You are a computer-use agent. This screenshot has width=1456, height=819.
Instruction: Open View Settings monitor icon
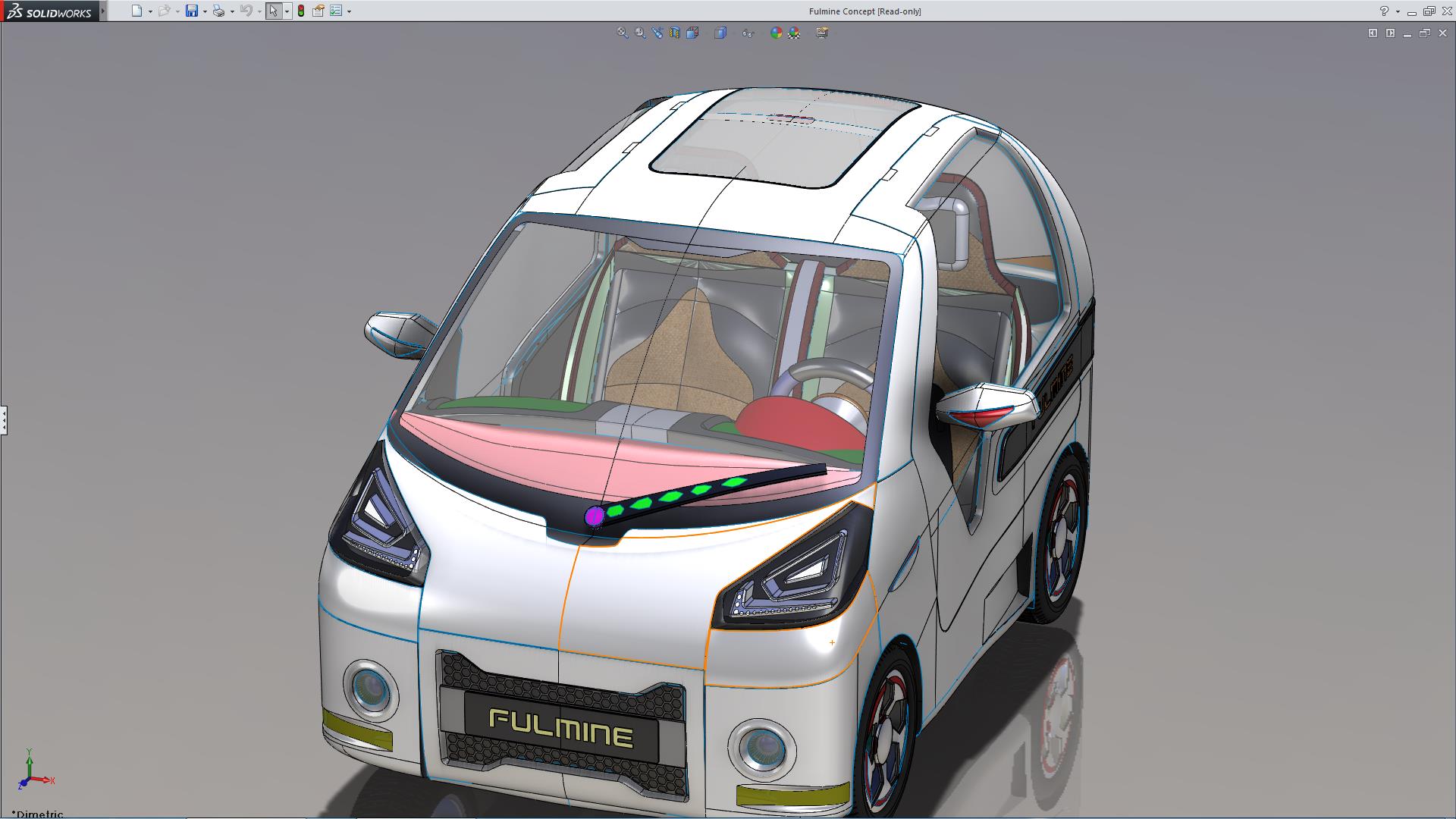click(x=822, y=33)
